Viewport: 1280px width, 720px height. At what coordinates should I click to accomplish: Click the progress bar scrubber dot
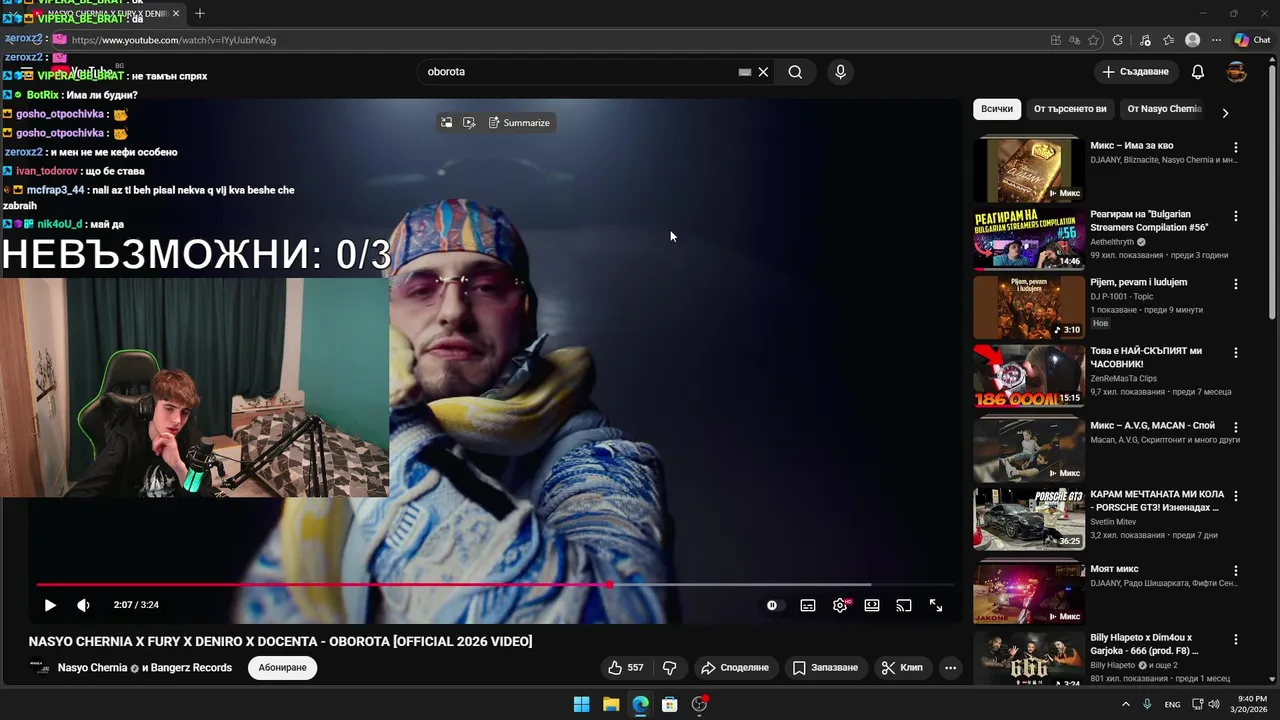[x=608, y=585]
